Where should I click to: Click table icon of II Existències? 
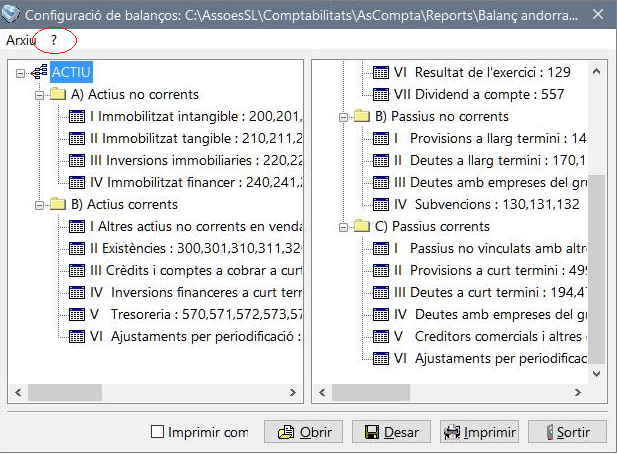(77, 249)
